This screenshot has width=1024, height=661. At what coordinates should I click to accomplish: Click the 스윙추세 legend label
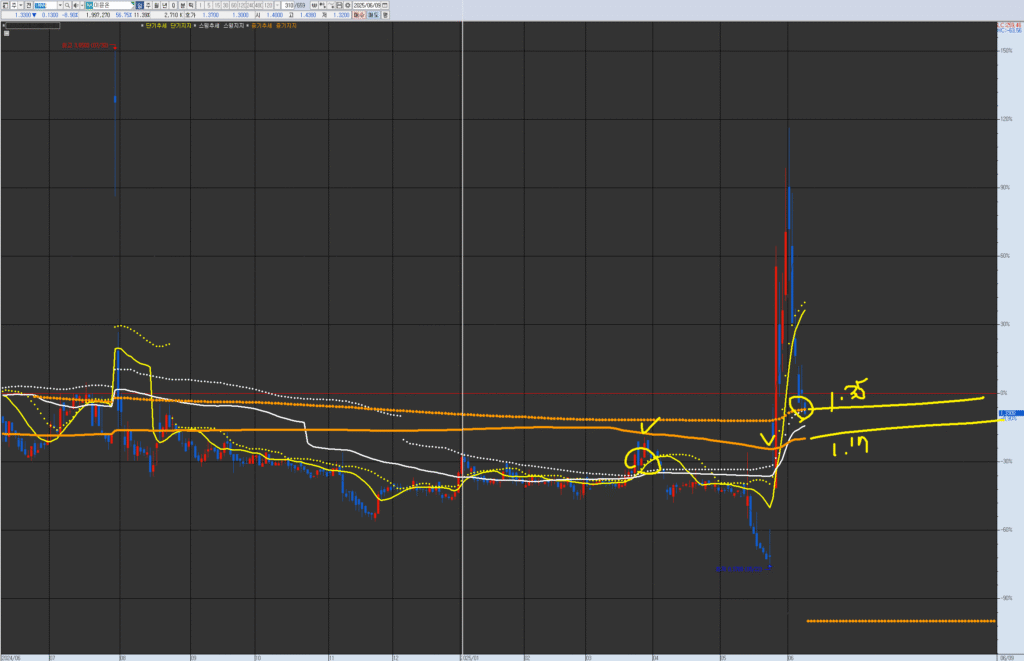click(x=209, y=26)
